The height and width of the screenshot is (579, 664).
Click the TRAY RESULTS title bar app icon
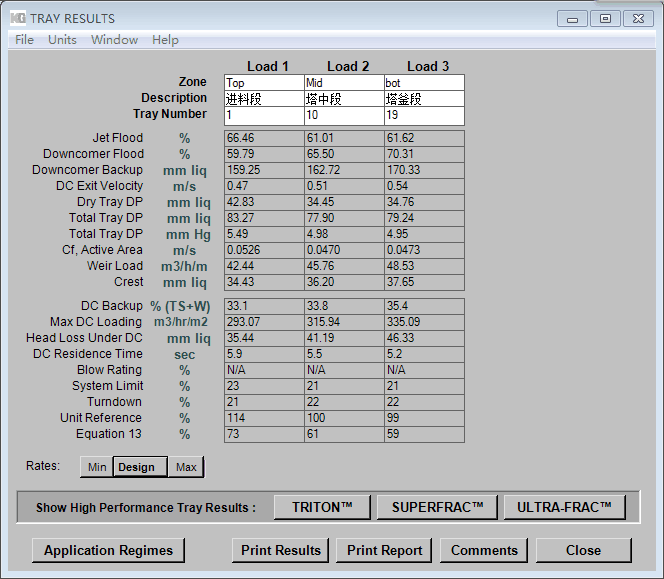[18, 18]
